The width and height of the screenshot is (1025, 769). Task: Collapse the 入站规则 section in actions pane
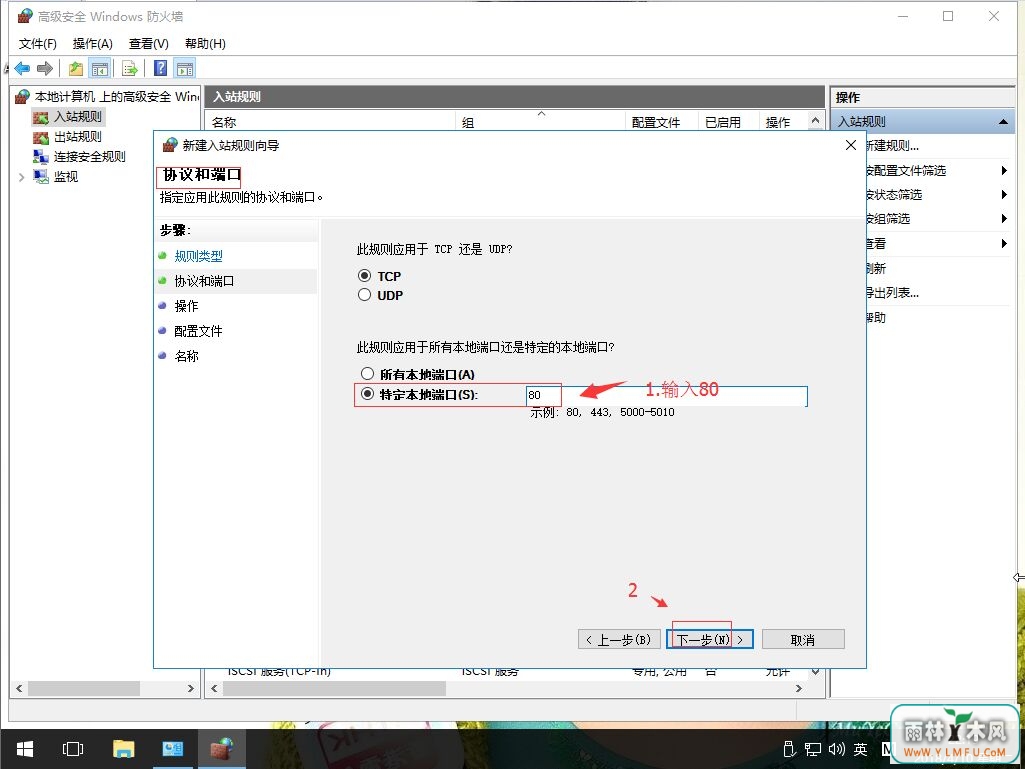click(x=1003, y=122)
